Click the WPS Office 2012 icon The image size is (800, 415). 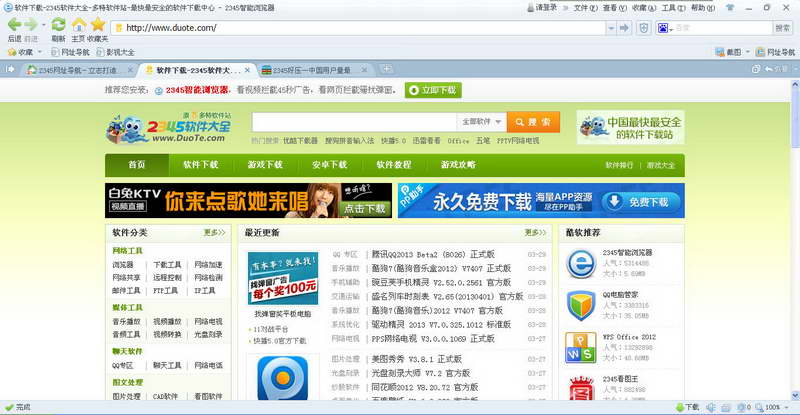581,348
